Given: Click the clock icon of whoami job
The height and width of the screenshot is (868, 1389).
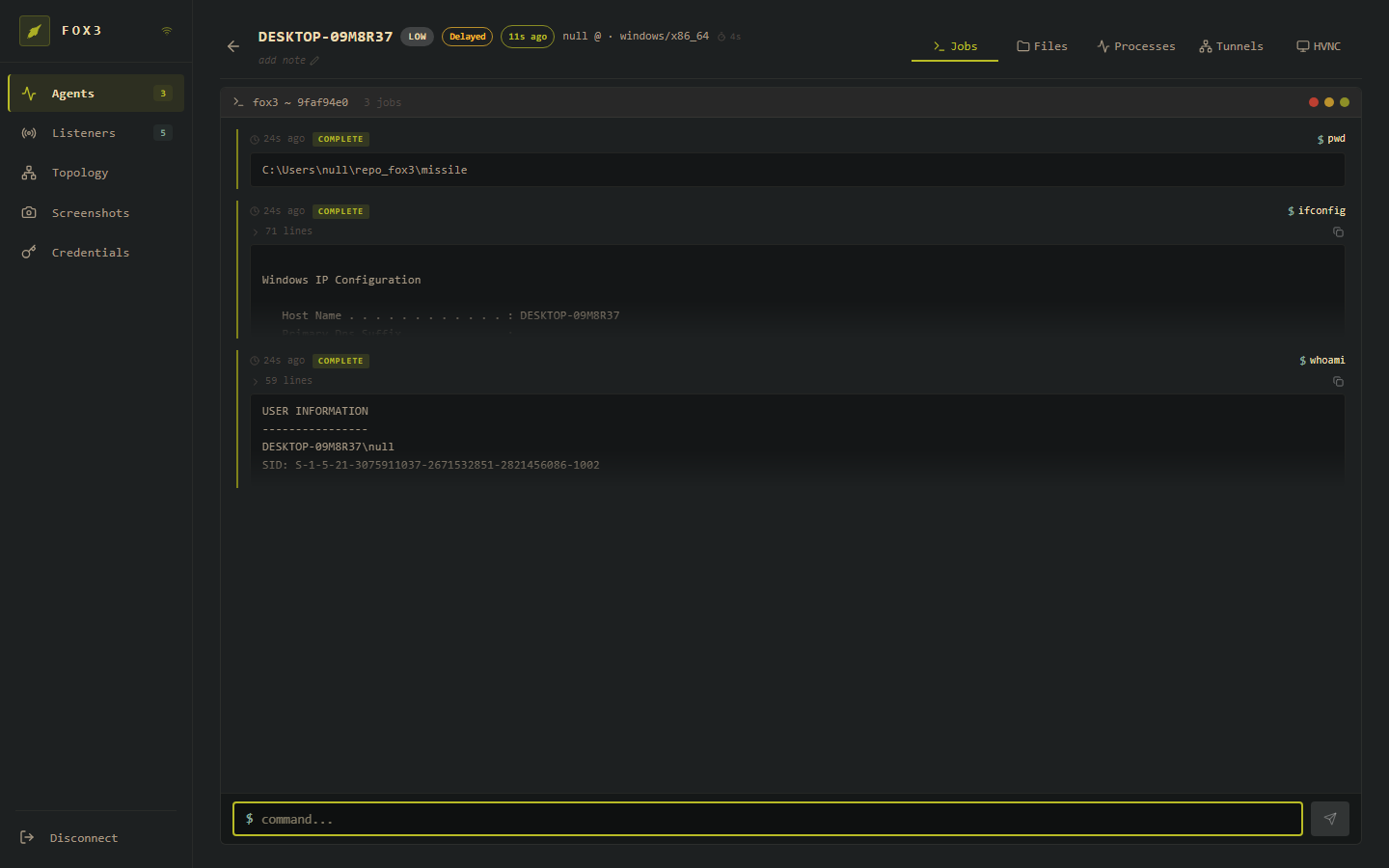Looking at the screenshot, I should (x=255, y=361).
